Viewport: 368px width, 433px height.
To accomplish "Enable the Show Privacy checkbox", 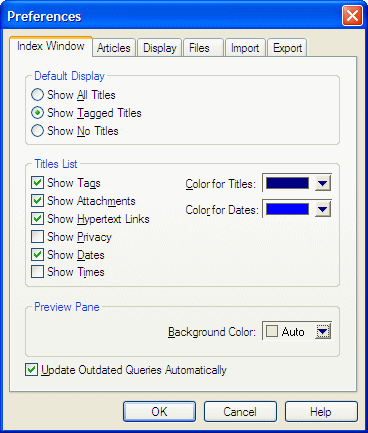I will tap(37, 237).
